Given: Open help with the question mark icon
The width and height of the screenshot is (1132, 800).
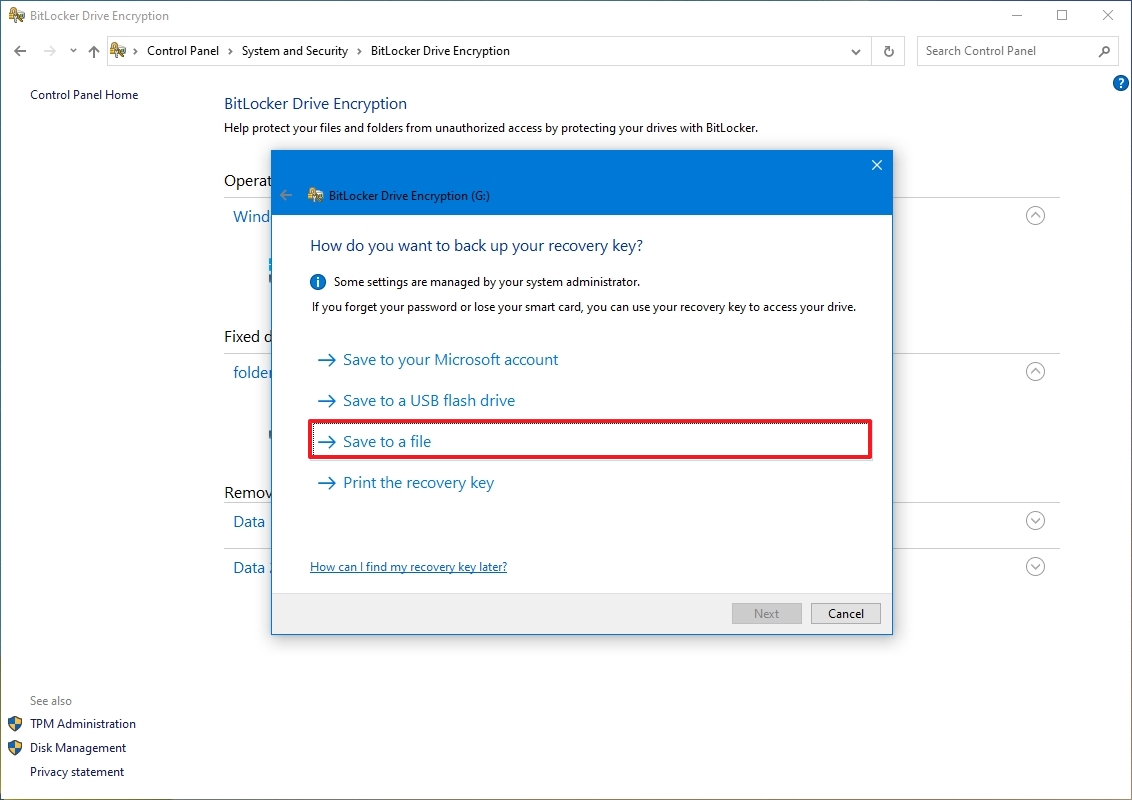Looking at the screenshot, I should (1120, 83).
